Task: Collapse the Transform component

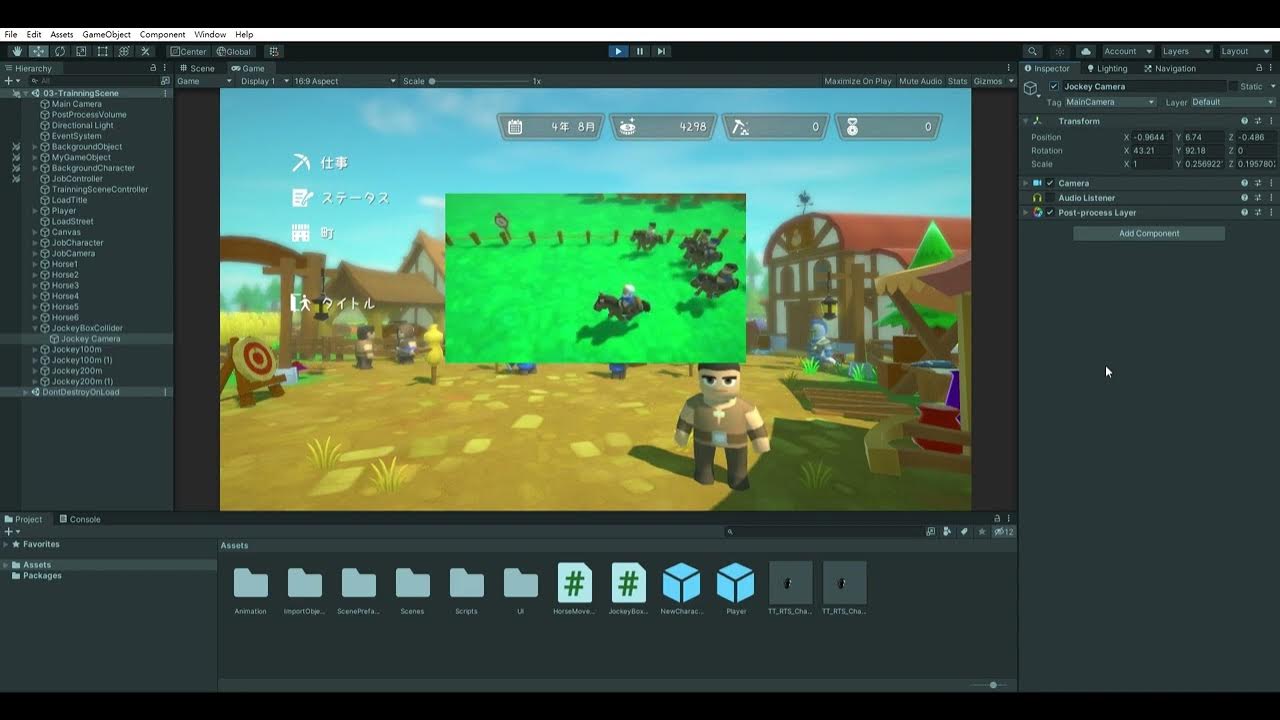Action: point(1025,121)
